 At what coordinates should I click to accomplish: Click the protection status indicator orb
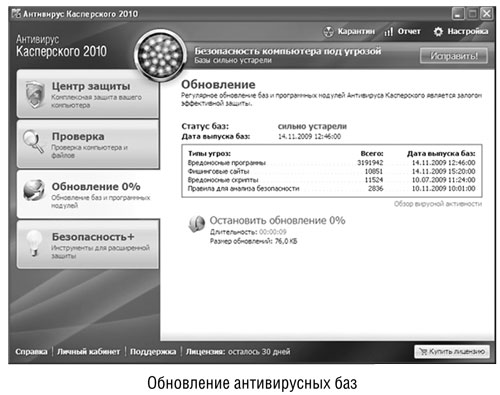pyautogui.click(x=161, y=55)
